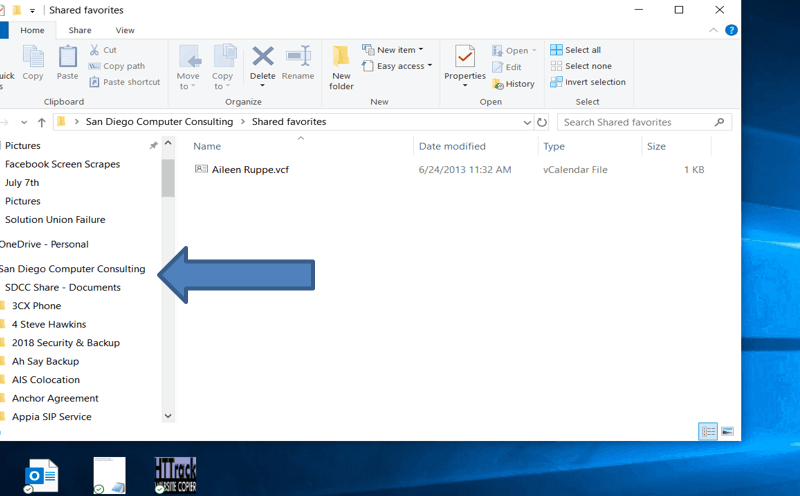Open July 7th in navigation pane

coord(22,182)
